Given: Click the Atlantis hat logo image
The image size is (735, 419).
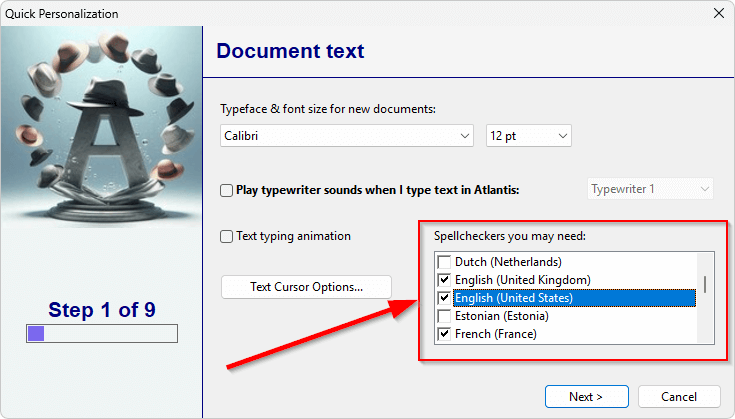Looking at the screenshot, I should (101, 127).
